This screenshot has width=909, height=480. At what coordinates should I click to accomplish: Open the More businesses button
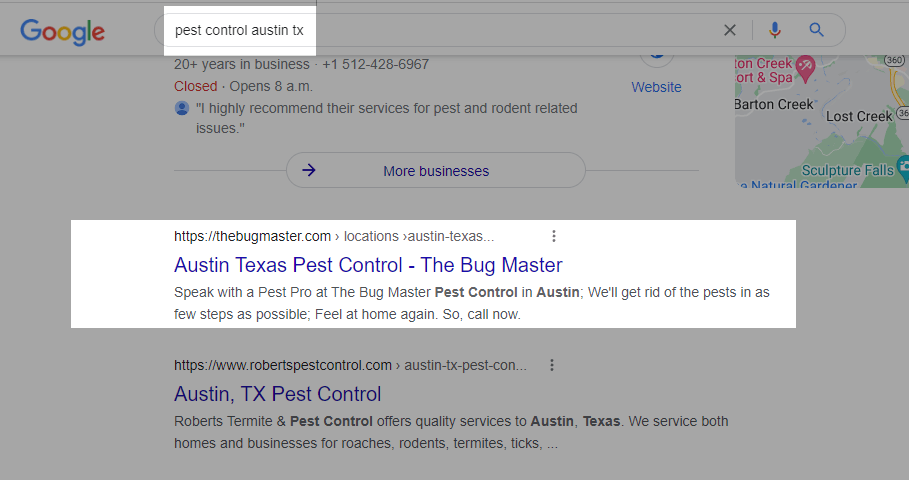pos(435,170)
